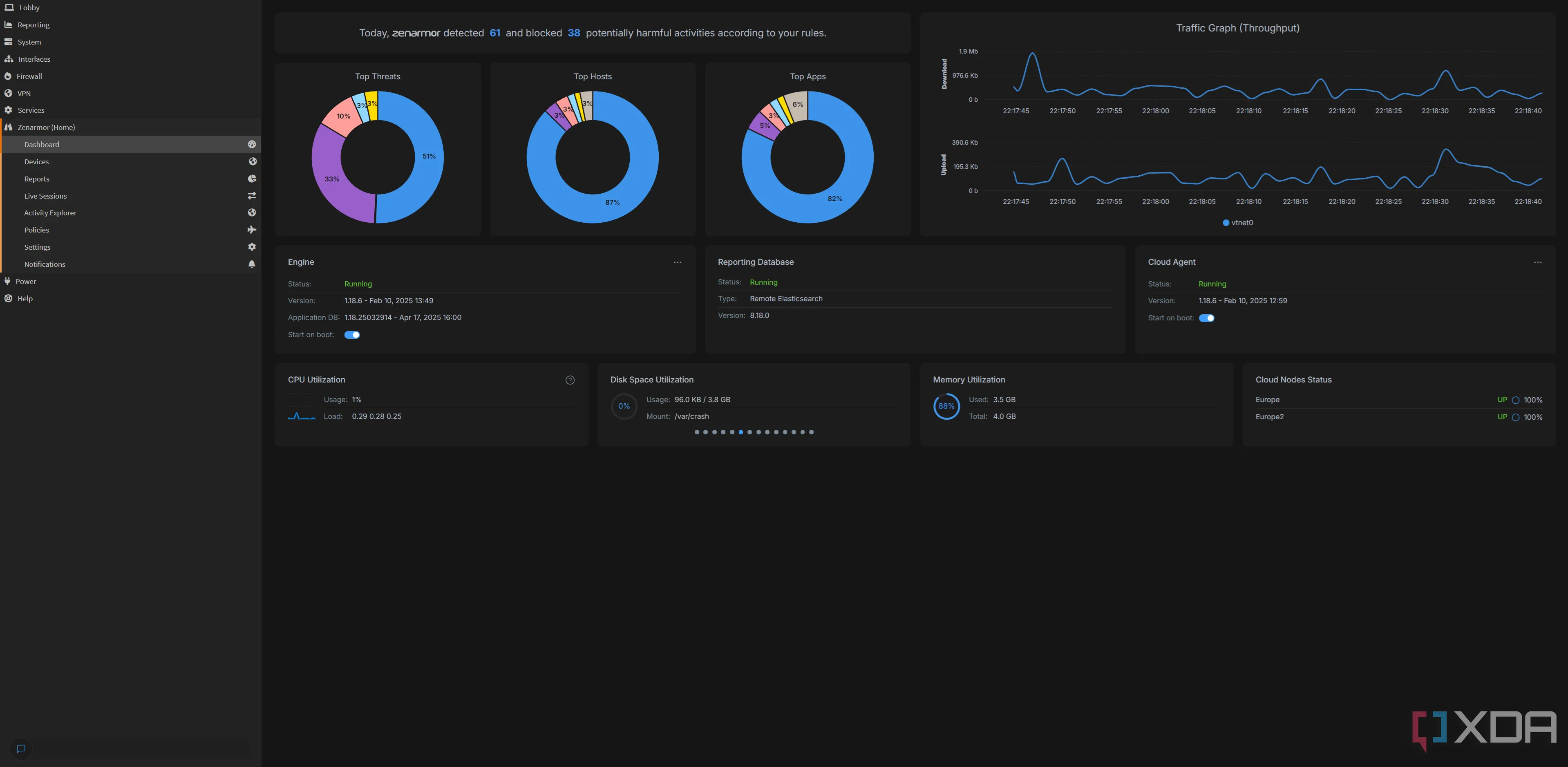The width and height of the screenshot is (1568, 767).
Task: Click the System server icon
Action: (9, 42)
